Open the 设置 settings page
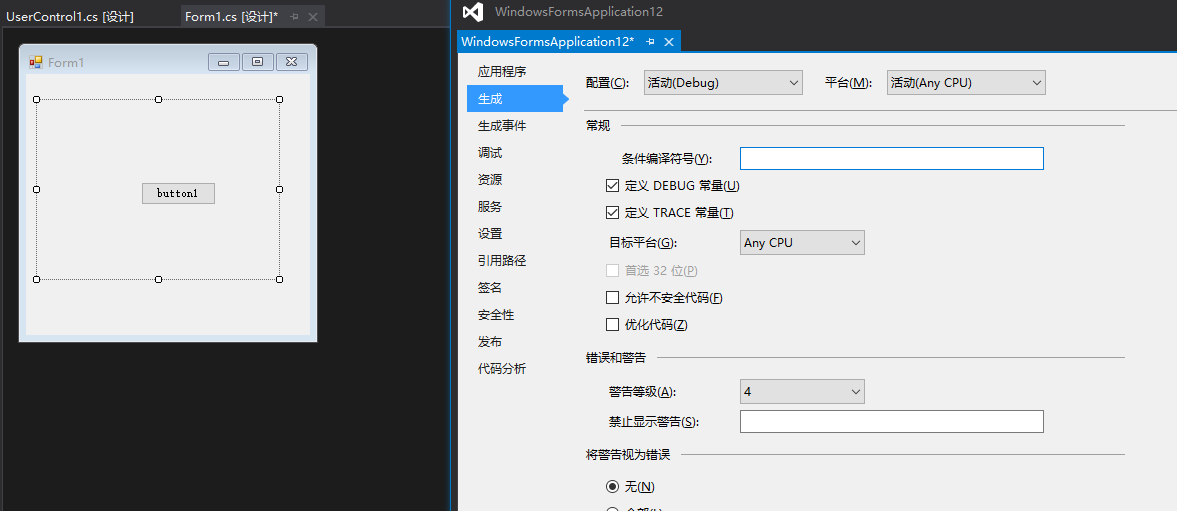The height and width of the screenshot is (511, 1177). [490, 234]
